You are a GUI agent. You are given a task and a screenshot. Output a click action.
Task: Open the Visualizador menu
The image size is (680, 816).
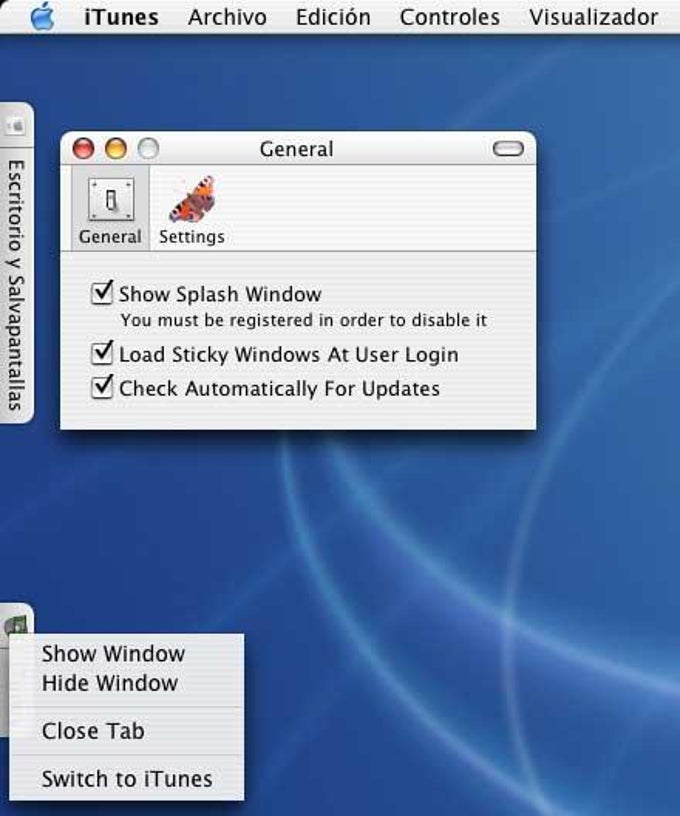(593, 17)
